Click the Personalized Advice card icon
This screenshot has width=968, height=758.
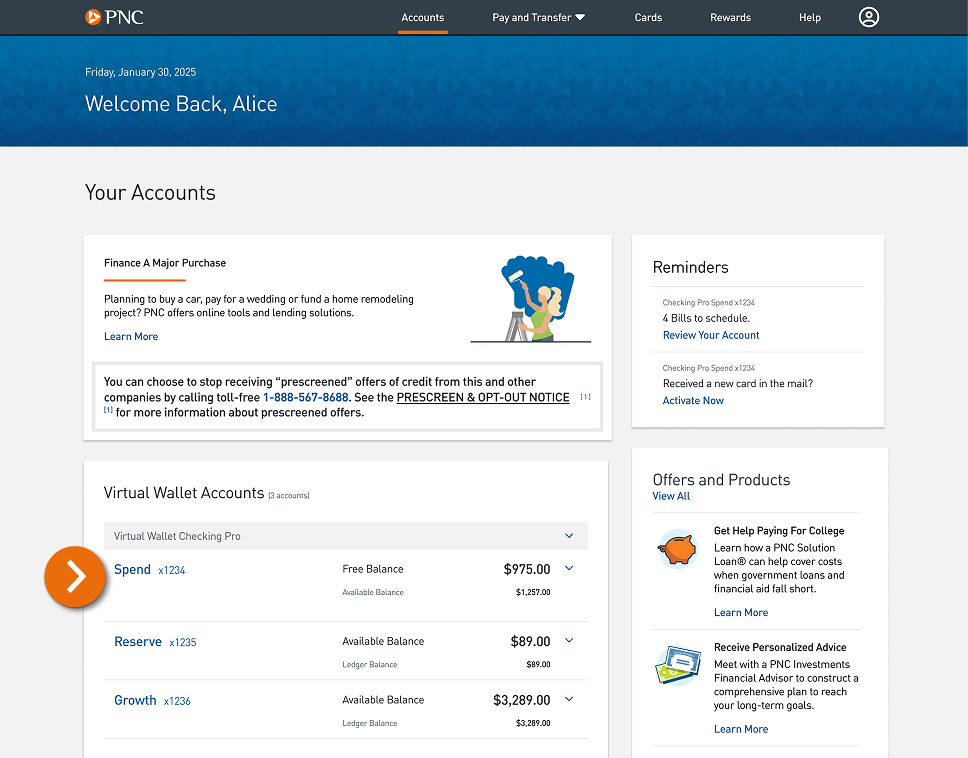click(677, 666)
